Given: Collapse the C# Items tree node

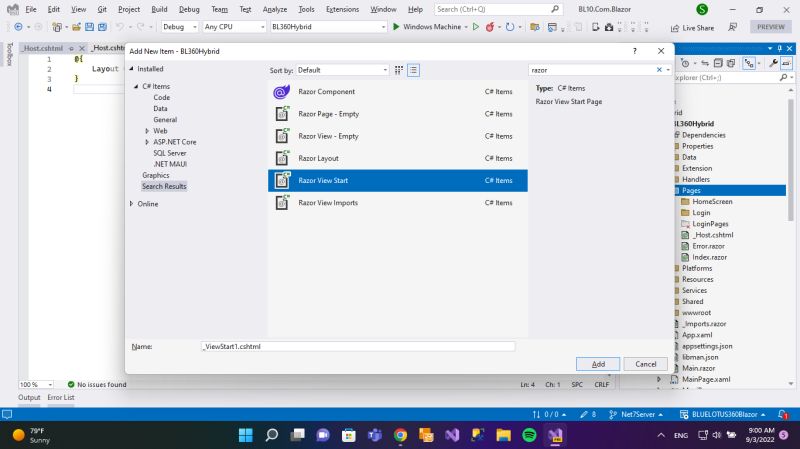Looking at the screenshot, I should [x=136, y=86].
